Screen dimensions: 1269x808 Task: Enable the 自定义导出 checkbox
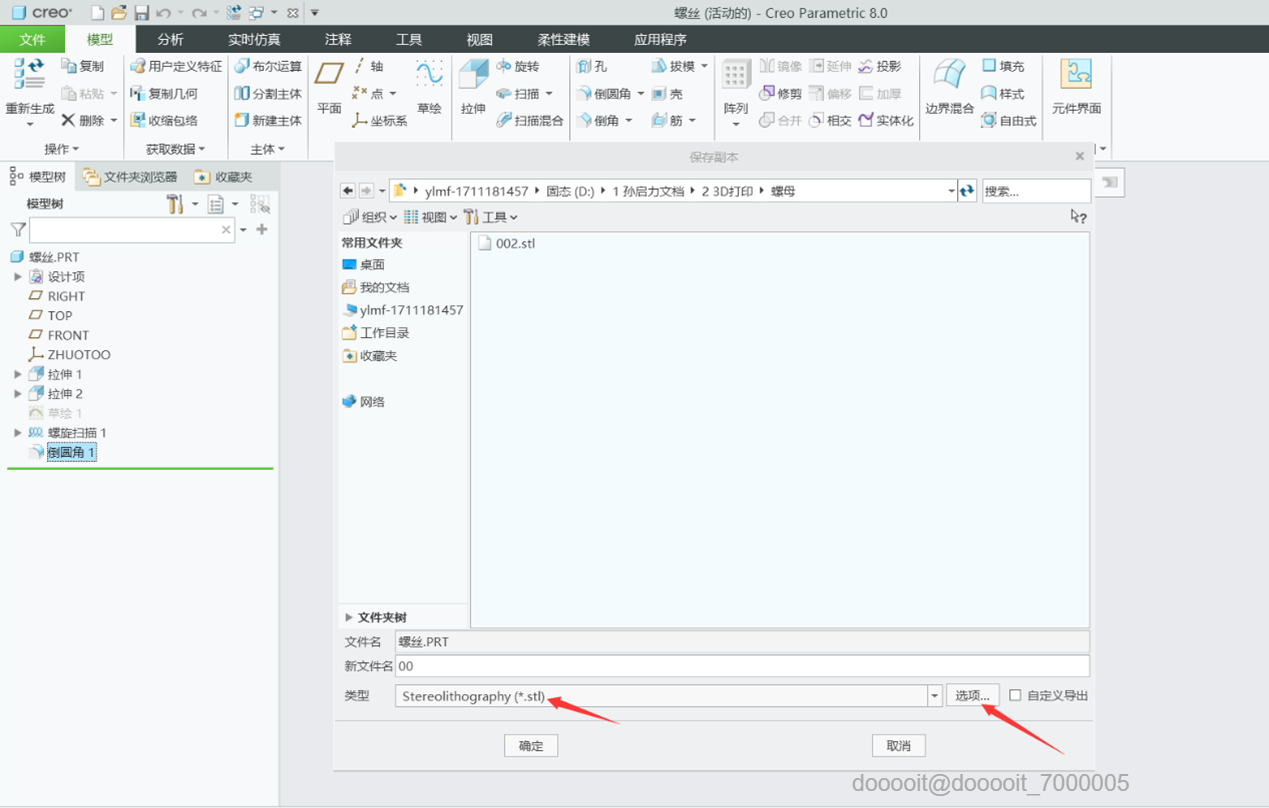1015,695
